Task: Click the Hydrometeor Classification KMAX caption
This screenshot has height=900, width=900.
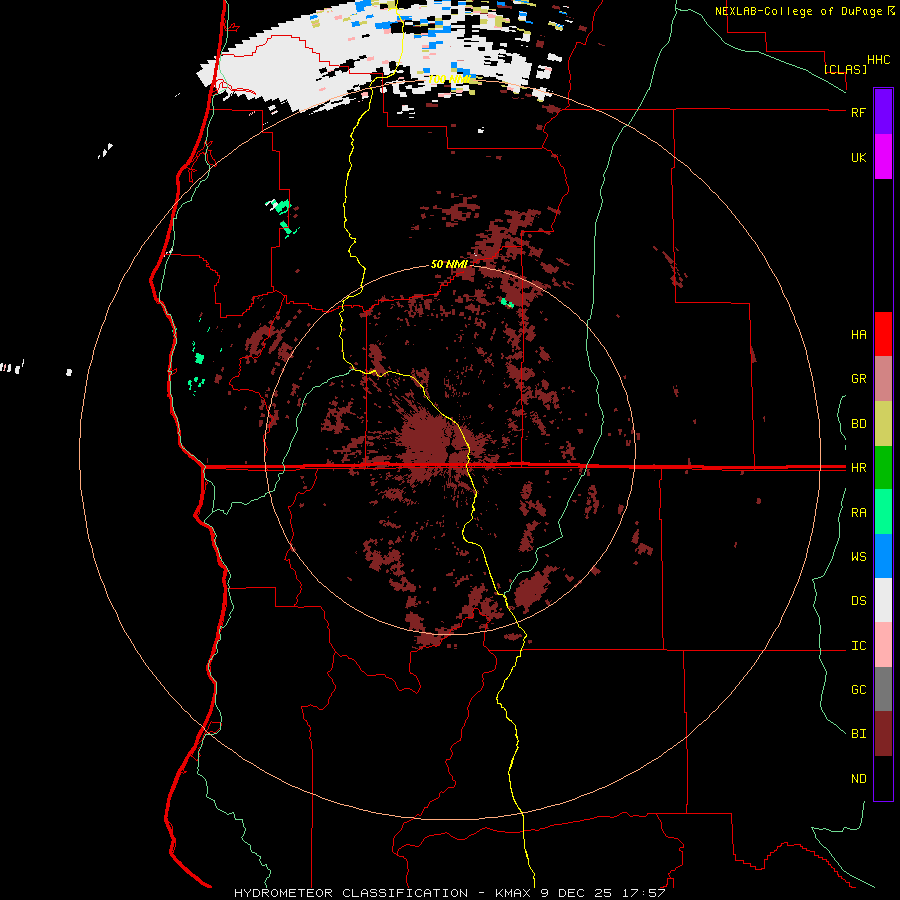Action: [449, 893]
